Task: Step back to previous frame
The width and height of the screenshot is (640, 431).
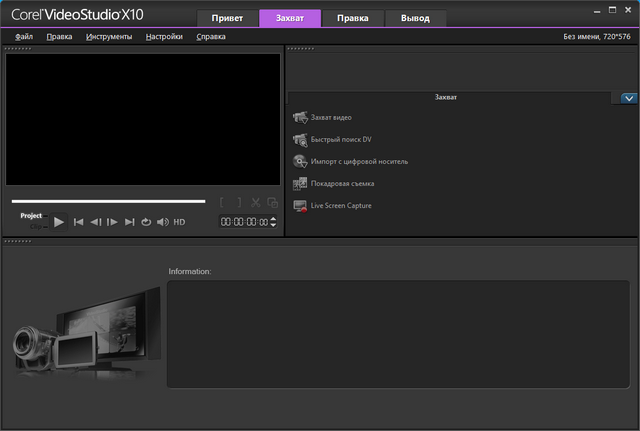Action: tap(95, 222)
